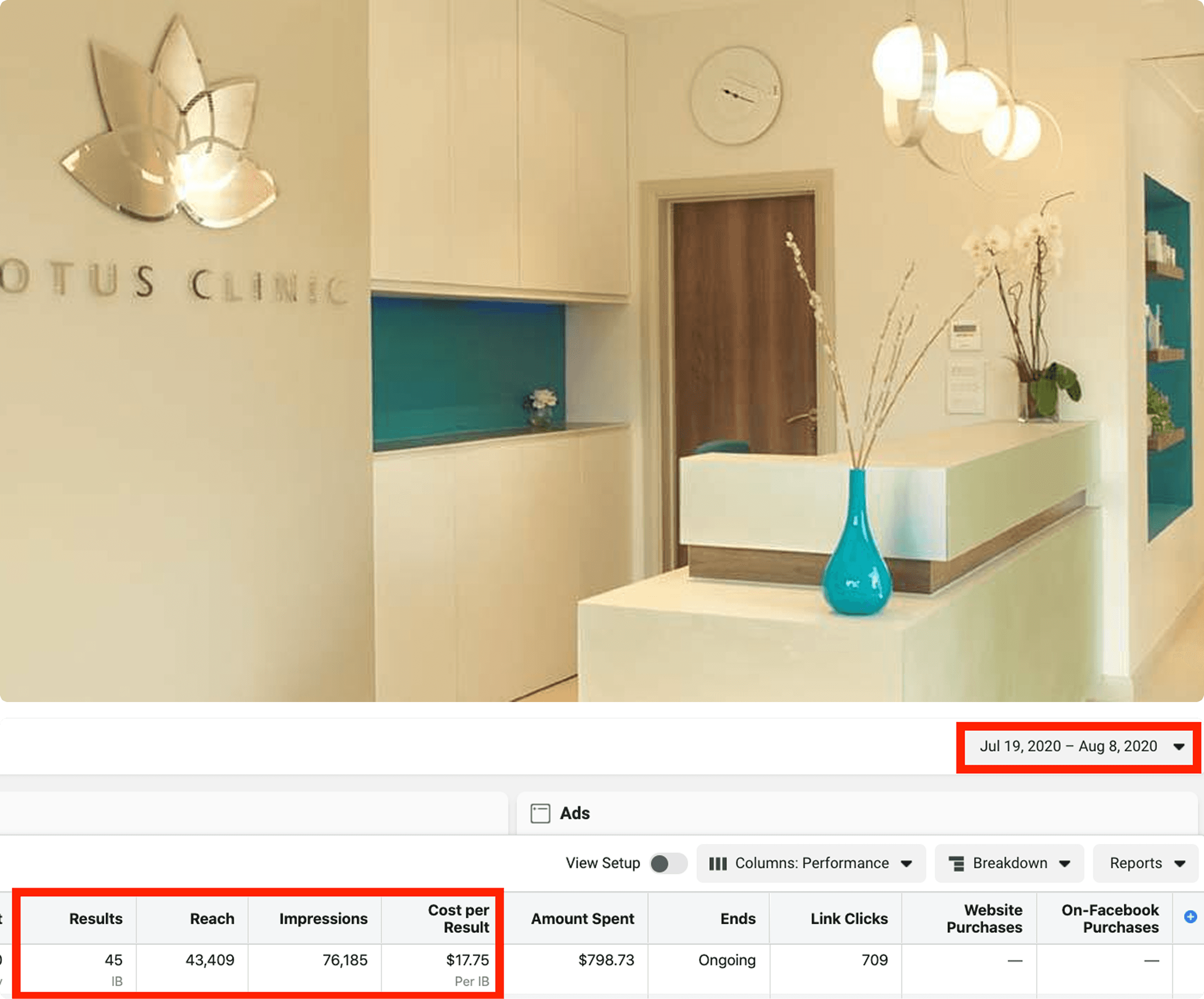1204x999 pixels.
Task: Open the Breakdown dropdown menu
Action: [1010, 864]
